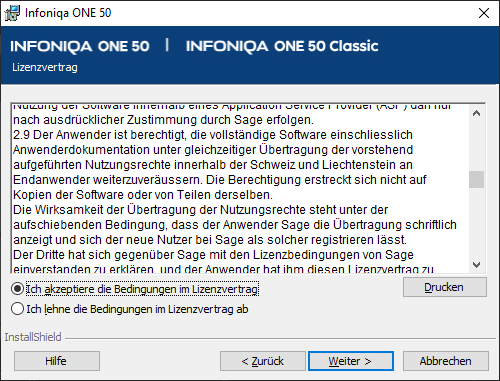The image size is (500, 381).
Task: Click the license scrollbar thumb
Action: [477, 180]
